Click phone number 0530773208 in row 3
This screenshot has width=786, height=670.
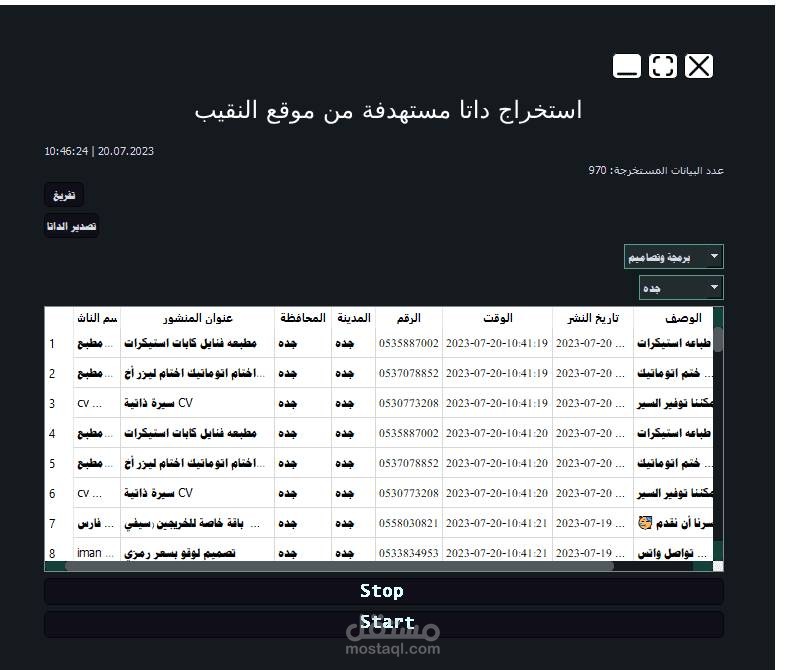pyautogui.click(x=409, y=403)
